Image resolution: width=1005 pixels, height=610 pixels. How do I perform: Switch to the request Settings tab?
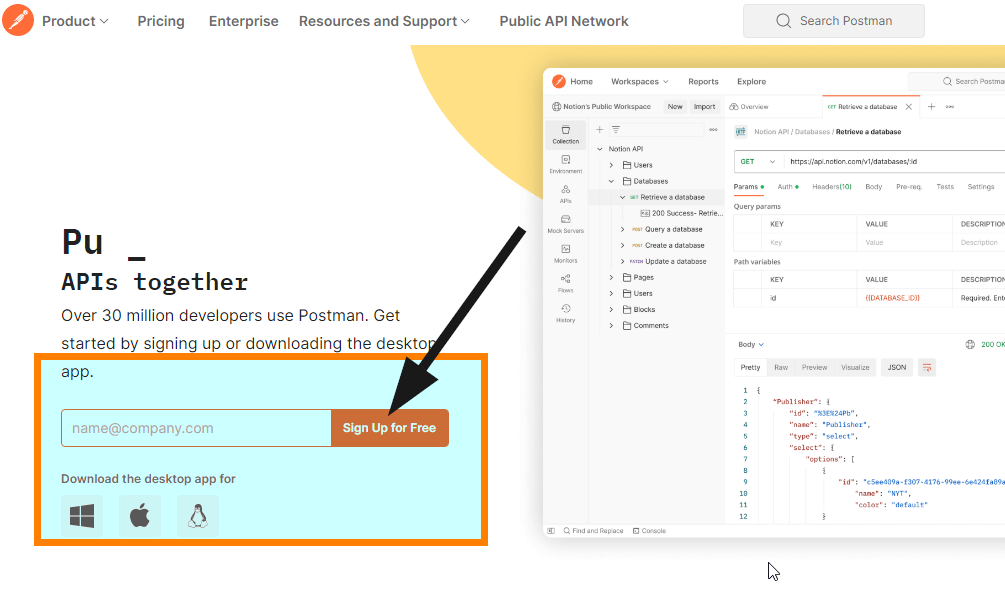click(981, 186)
